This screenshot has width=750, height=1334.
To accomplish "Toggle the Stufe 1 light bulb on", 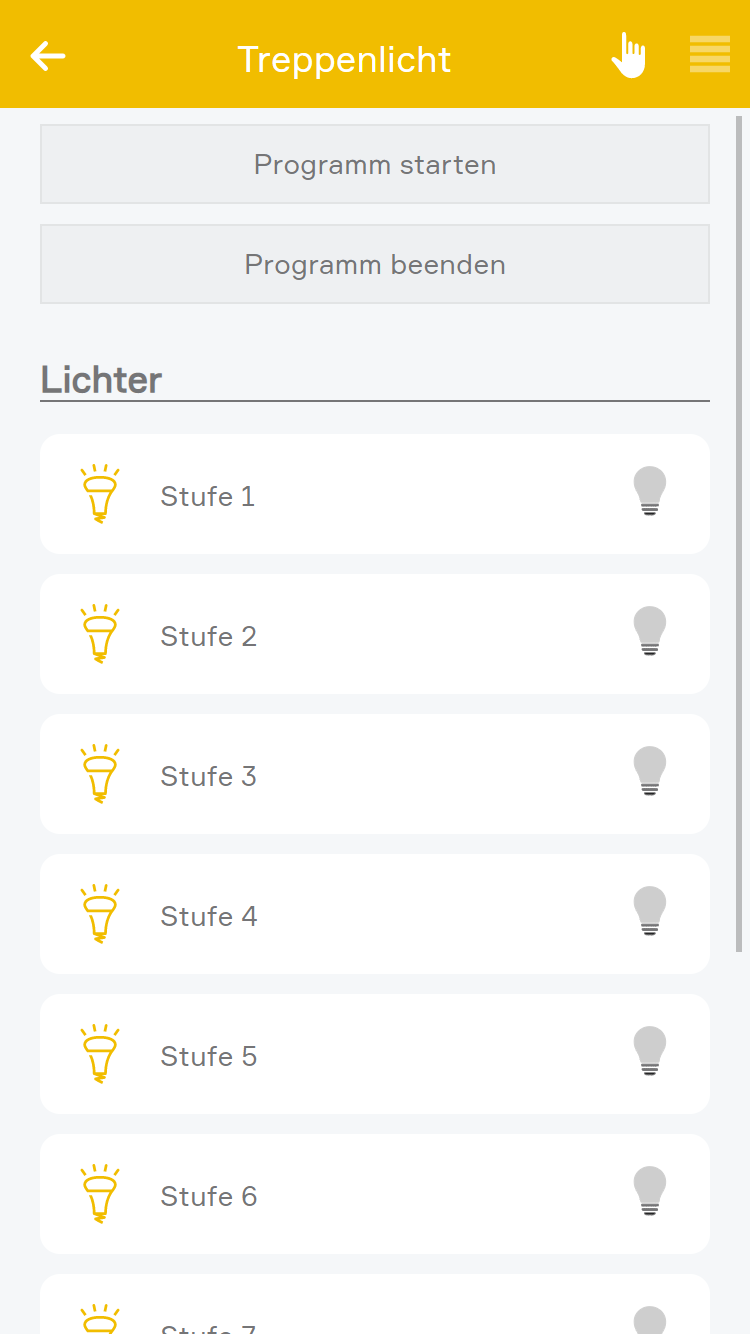I will pyautogui.click(x=650, y=492).
